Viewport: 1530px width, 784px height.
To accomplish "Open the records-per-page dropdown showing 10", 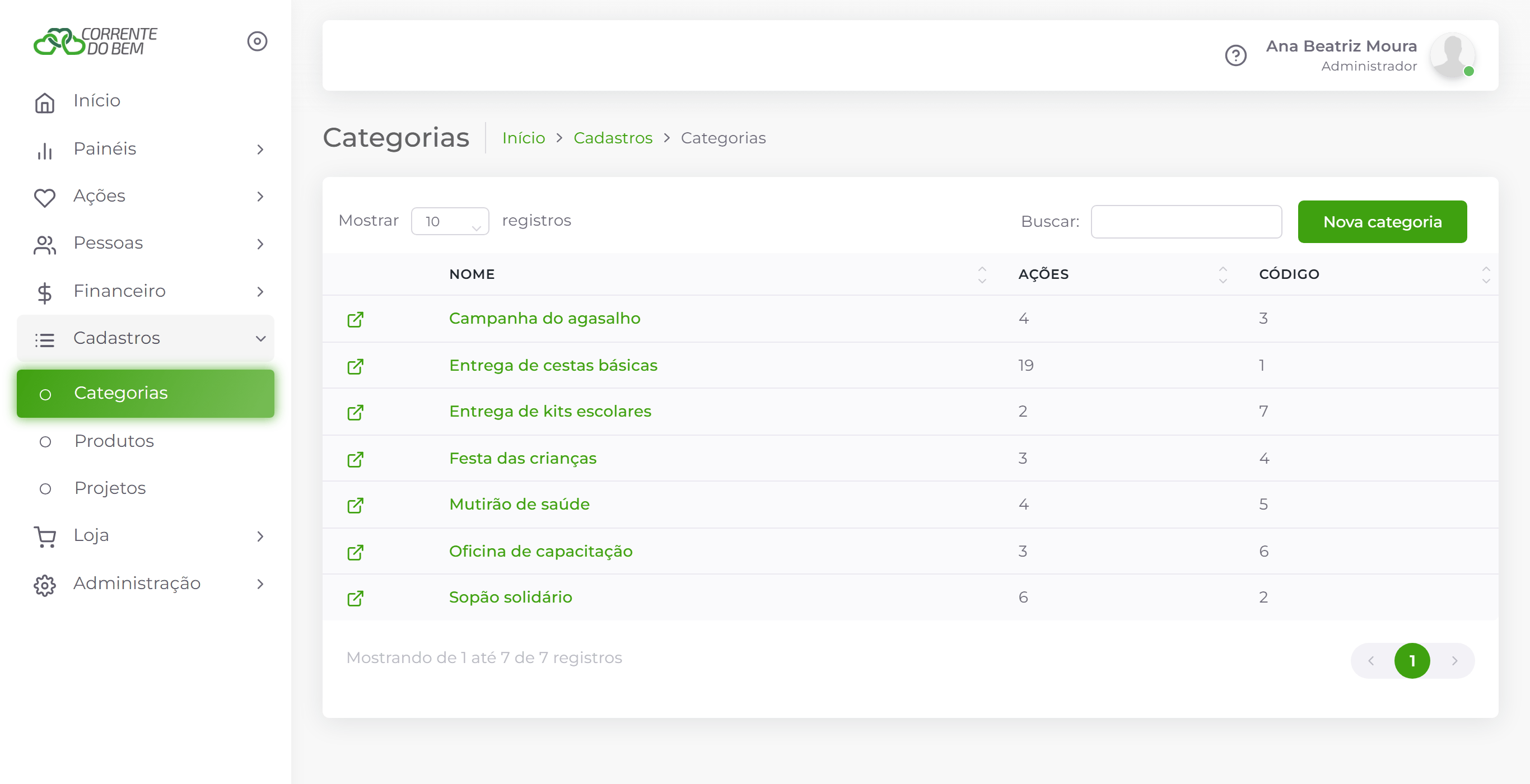I will 450,221.
